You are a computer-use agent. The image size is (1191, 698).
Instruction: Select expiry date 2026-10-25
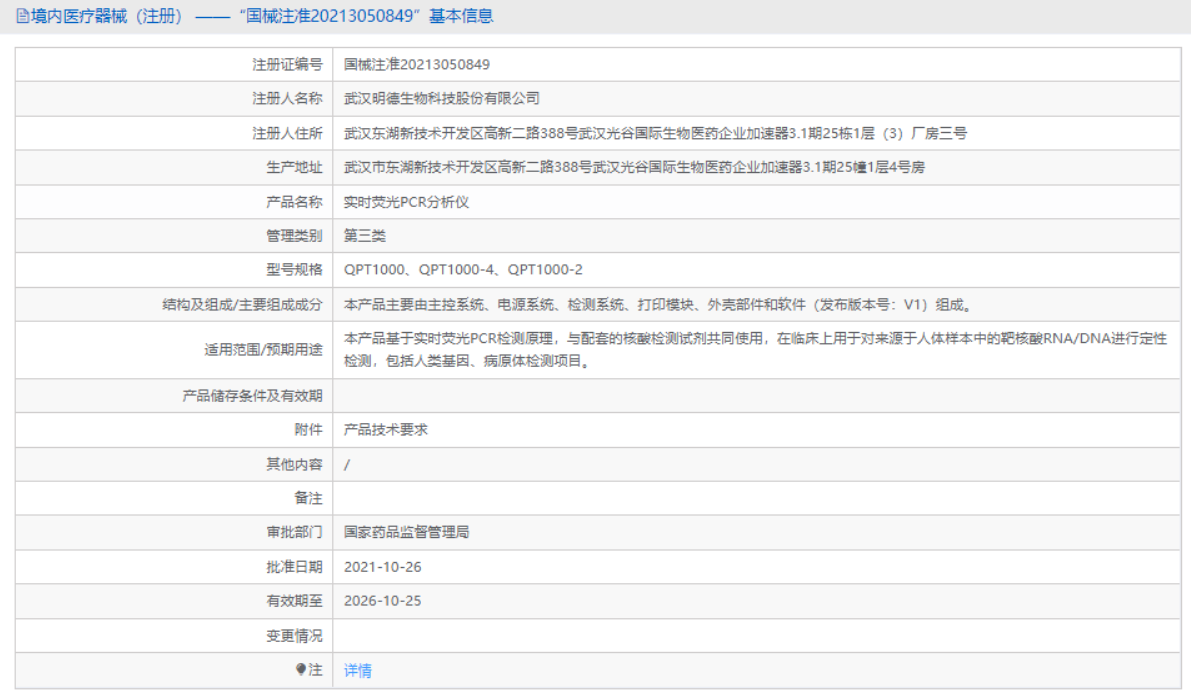[383, 601]
